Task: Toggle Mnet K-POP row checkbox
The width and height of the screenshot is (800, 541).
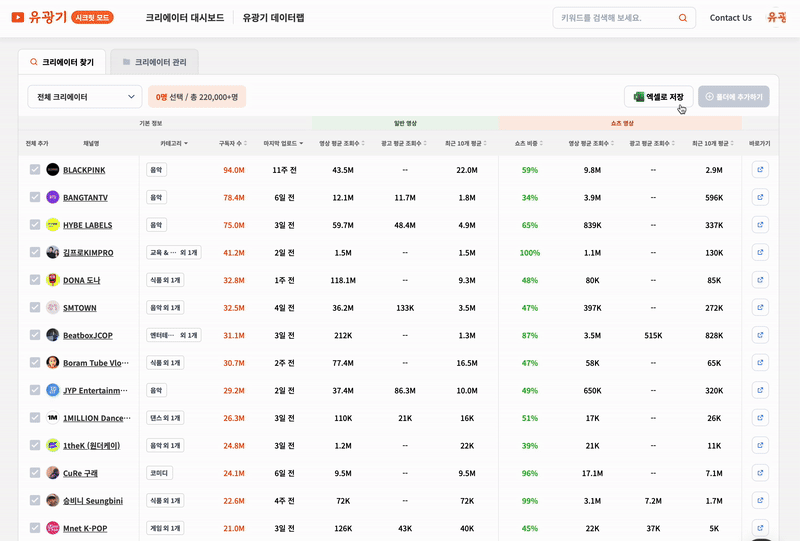Action: point(35,528)
